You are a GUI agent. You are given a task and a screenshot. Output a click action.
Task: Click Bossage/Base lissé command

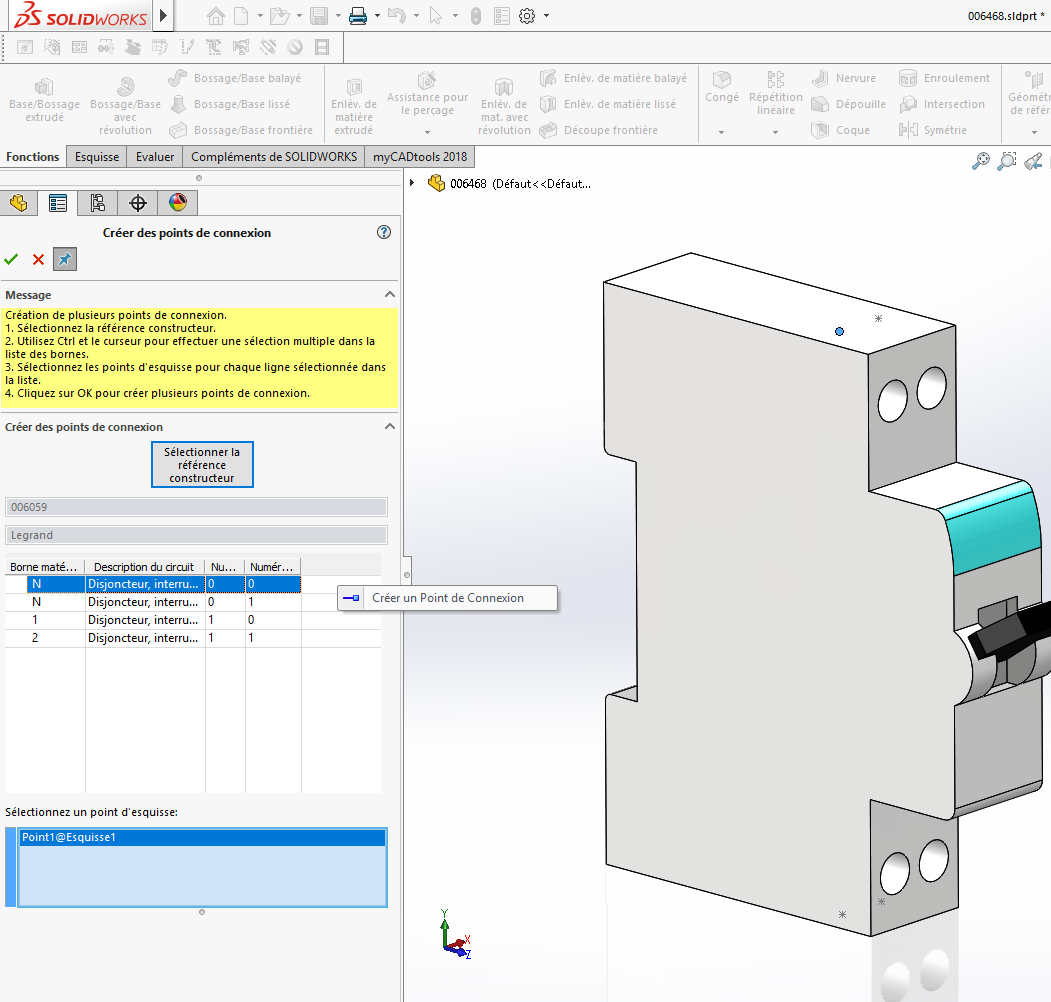point(230,104)
